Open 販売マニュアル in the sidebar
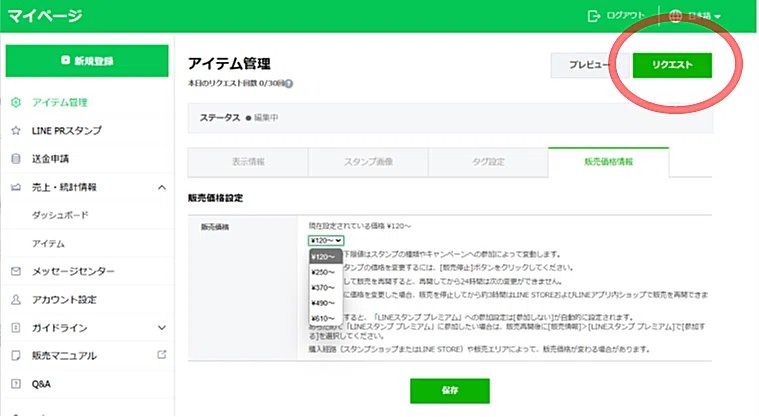This screenshot has height=417, width=759. 64,355
